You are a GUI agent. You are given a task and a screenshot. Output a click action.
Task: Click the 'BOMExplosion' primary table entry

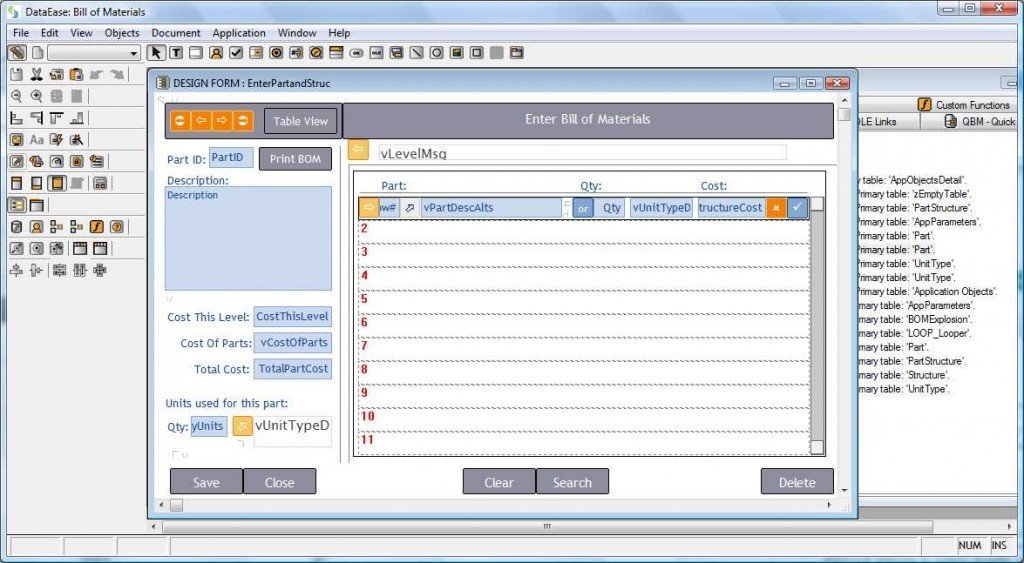[x=915, y=319]
